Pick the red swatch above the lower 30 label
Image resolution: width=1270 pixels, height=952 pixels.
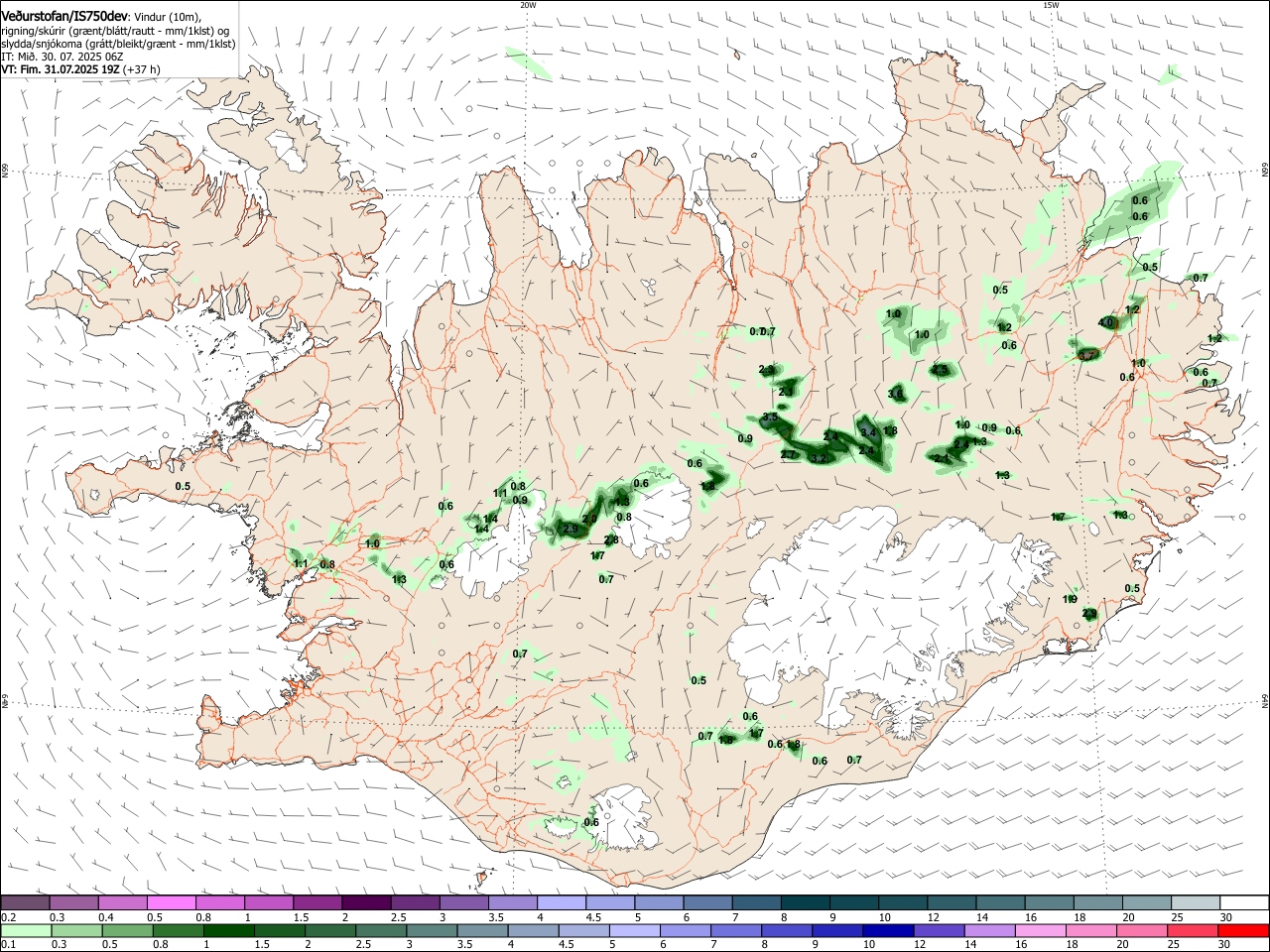pyautogui.click(x=1244, y=931)
